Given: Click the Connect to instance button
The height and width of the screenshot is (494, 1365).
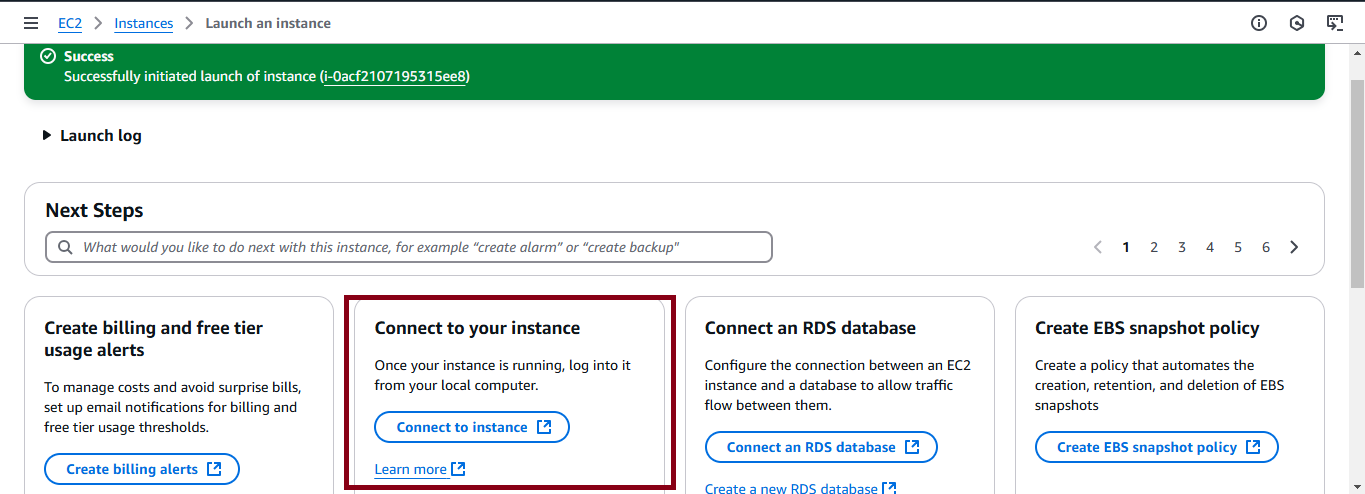Looking at the screenshot, I should tap(472, 427).
